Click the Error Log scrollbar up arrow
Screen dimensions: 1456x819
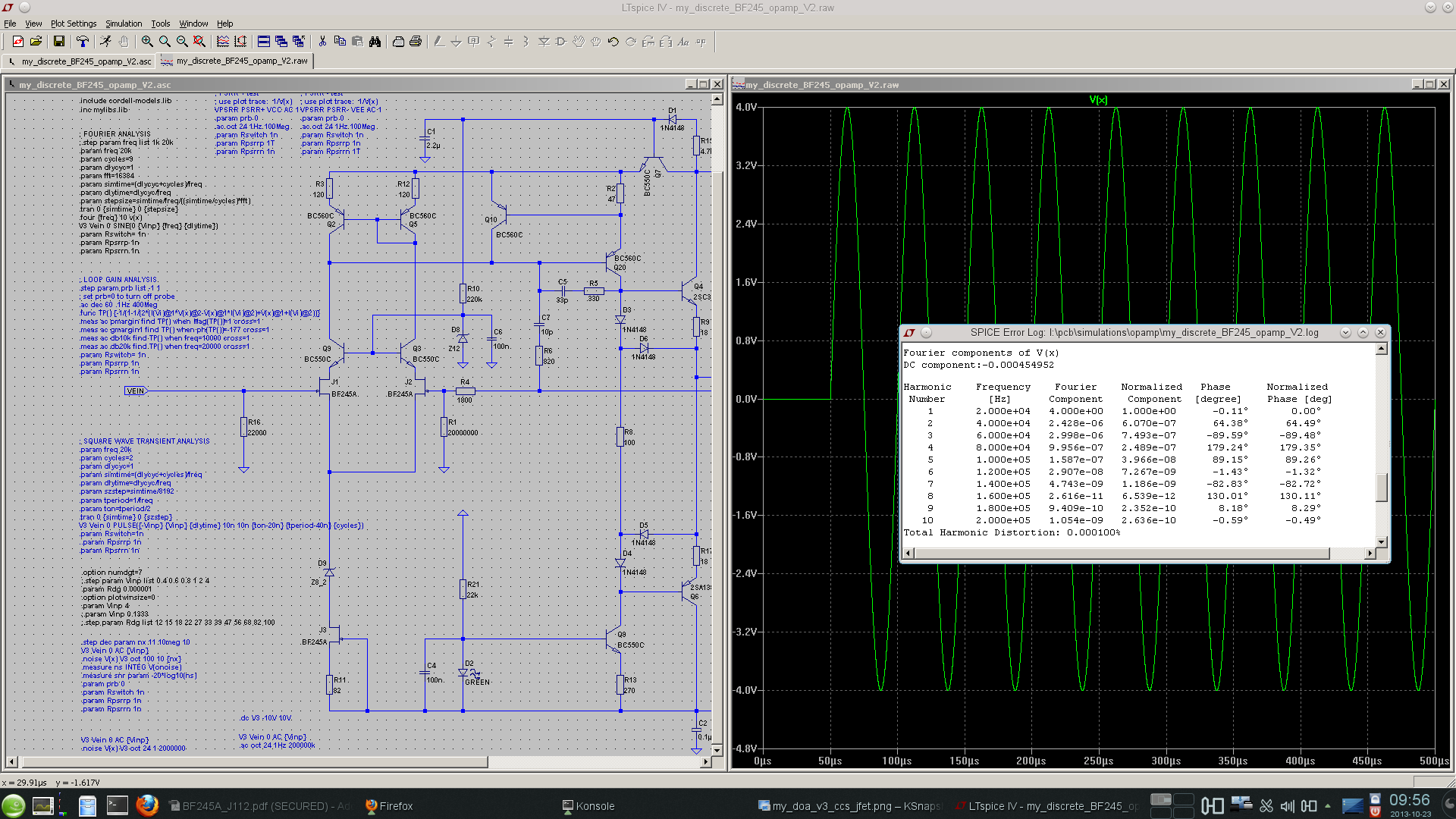pos(1382,349)
